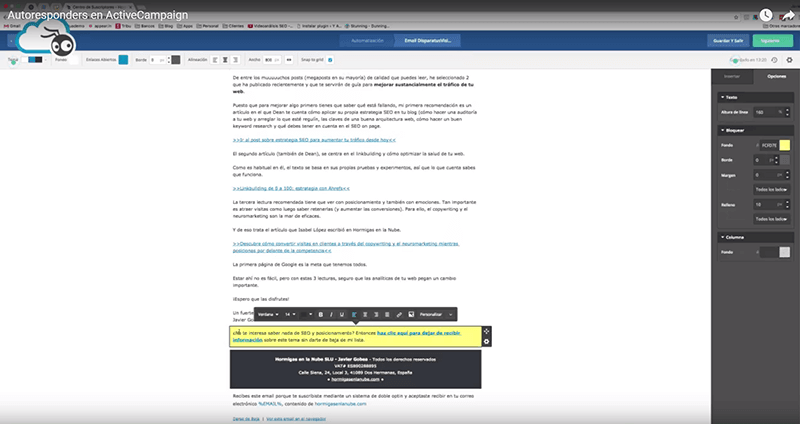Edit the Altura de línea value field
The height and width of the screenshot is (424, 800).
768,112
